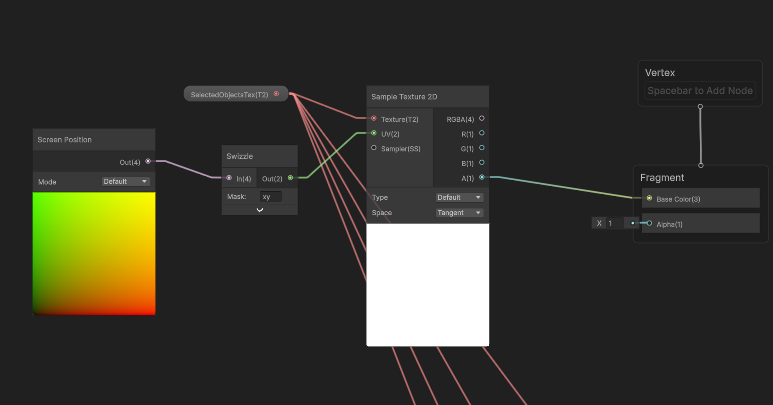Click the Texture(T2) input port
Screen dimensions: 773x405
374,118
